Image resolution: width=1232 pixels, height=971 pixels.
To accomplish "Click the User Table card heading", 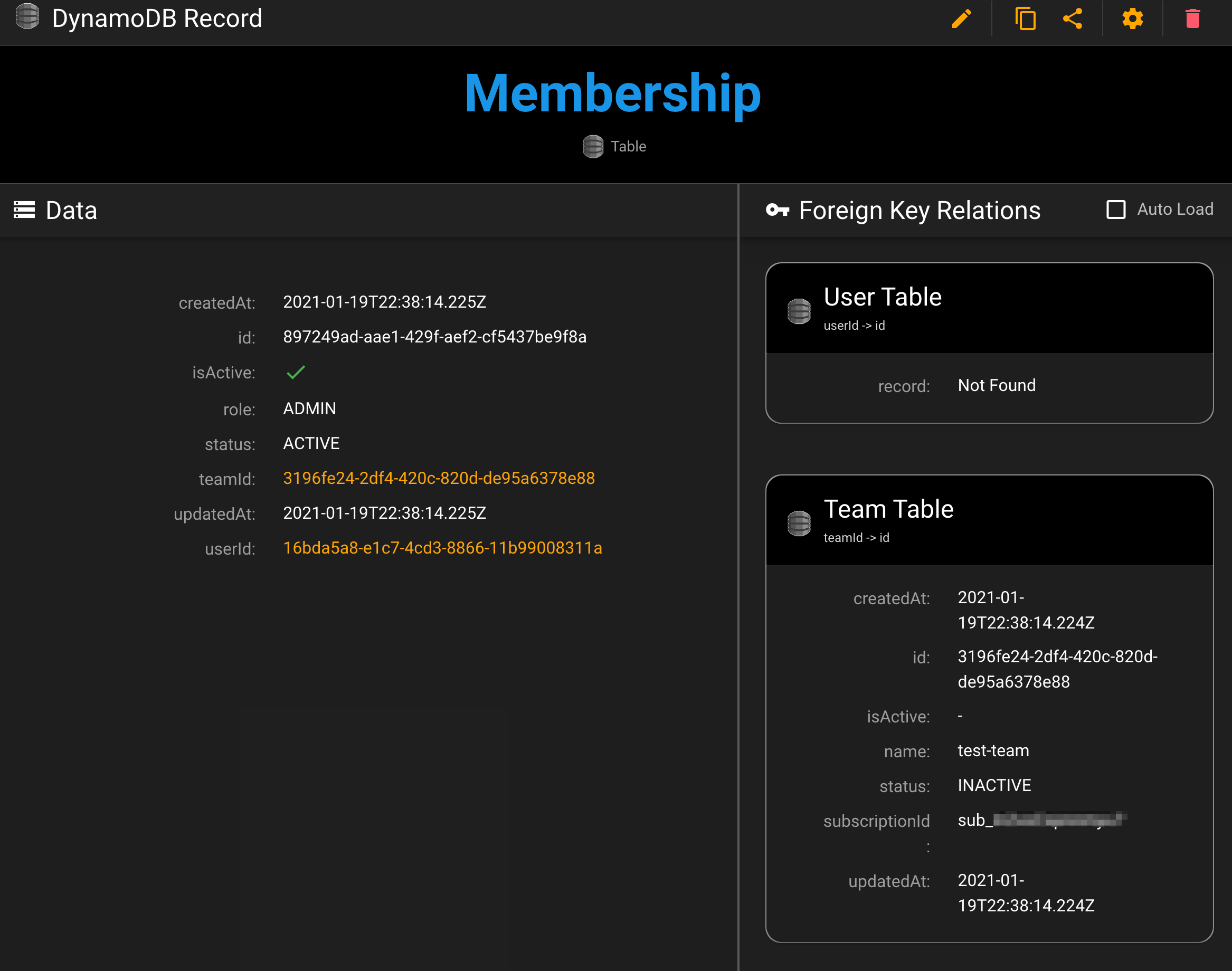I will click(883, 297).
